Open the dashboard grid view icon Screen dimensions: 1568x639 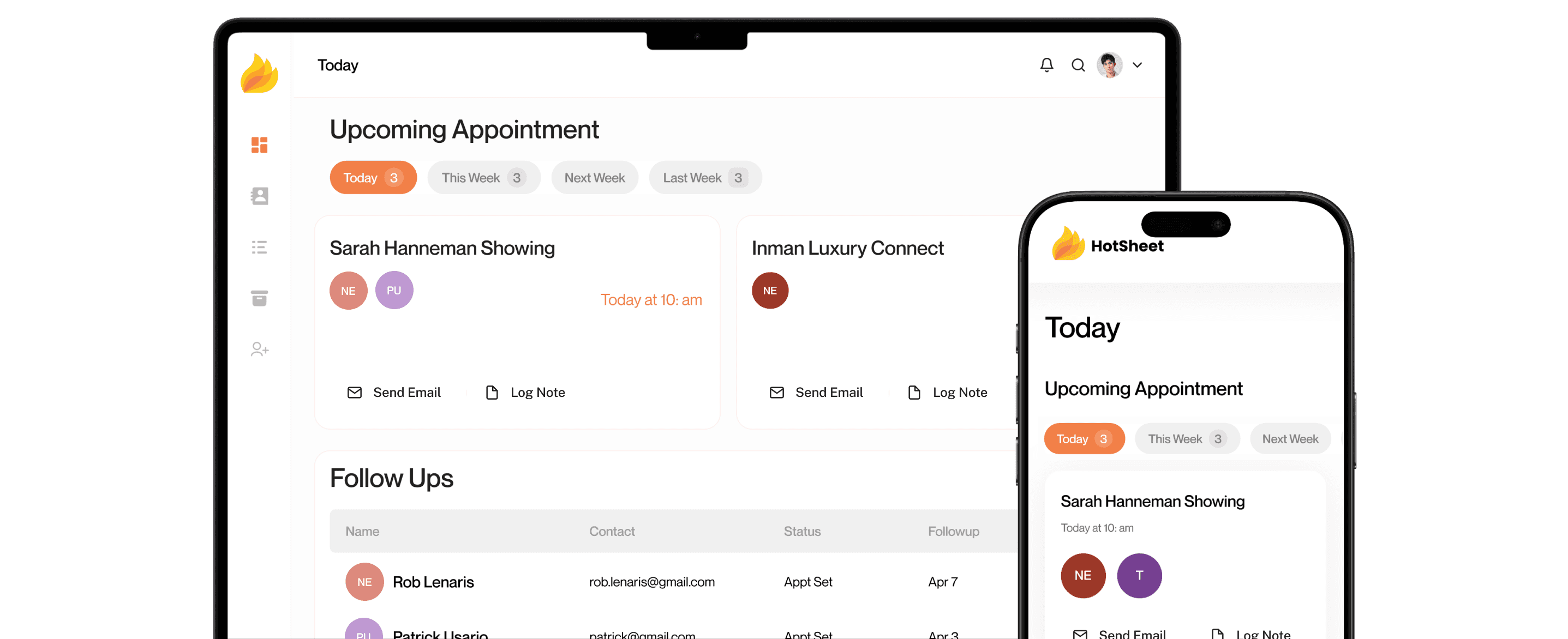258,145
